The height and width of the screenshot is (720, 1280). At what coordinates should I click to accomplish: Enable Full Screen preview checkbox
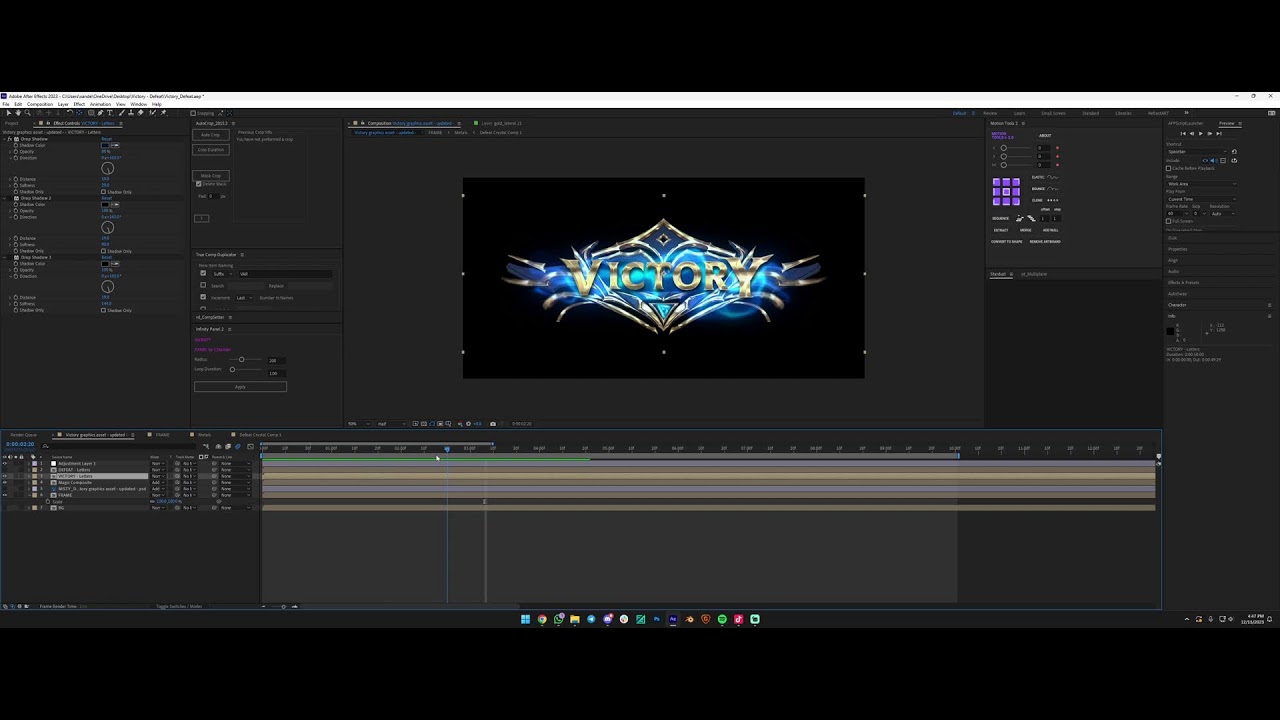click(1168, 221)
